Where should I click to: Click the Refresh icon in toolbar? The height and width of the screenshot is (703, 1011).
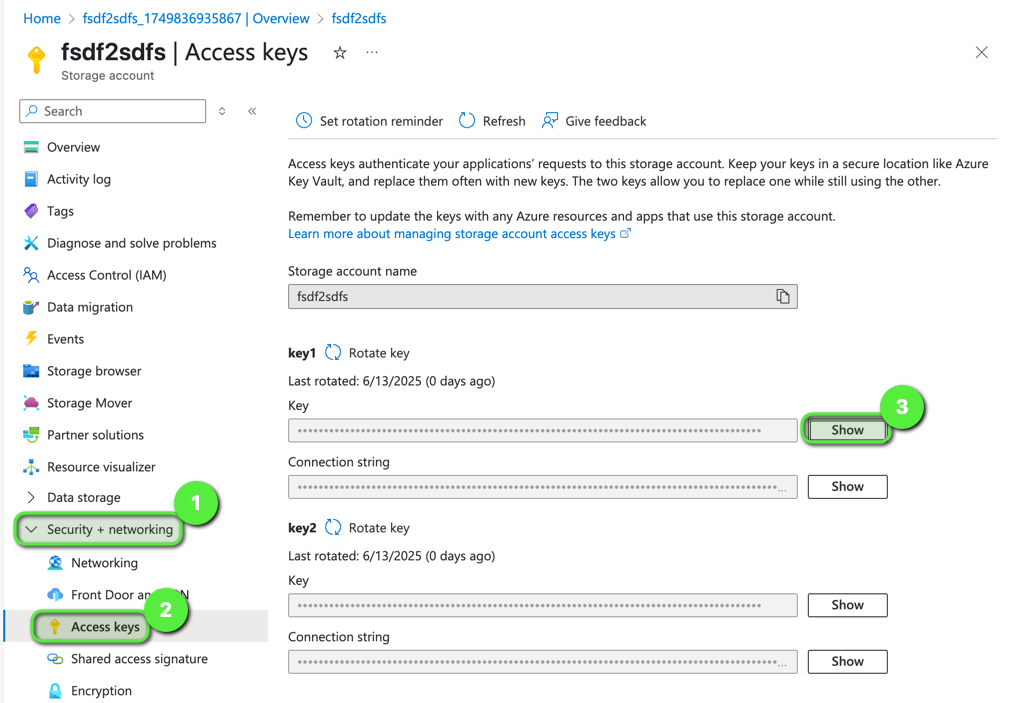click(x=467, y=121)
